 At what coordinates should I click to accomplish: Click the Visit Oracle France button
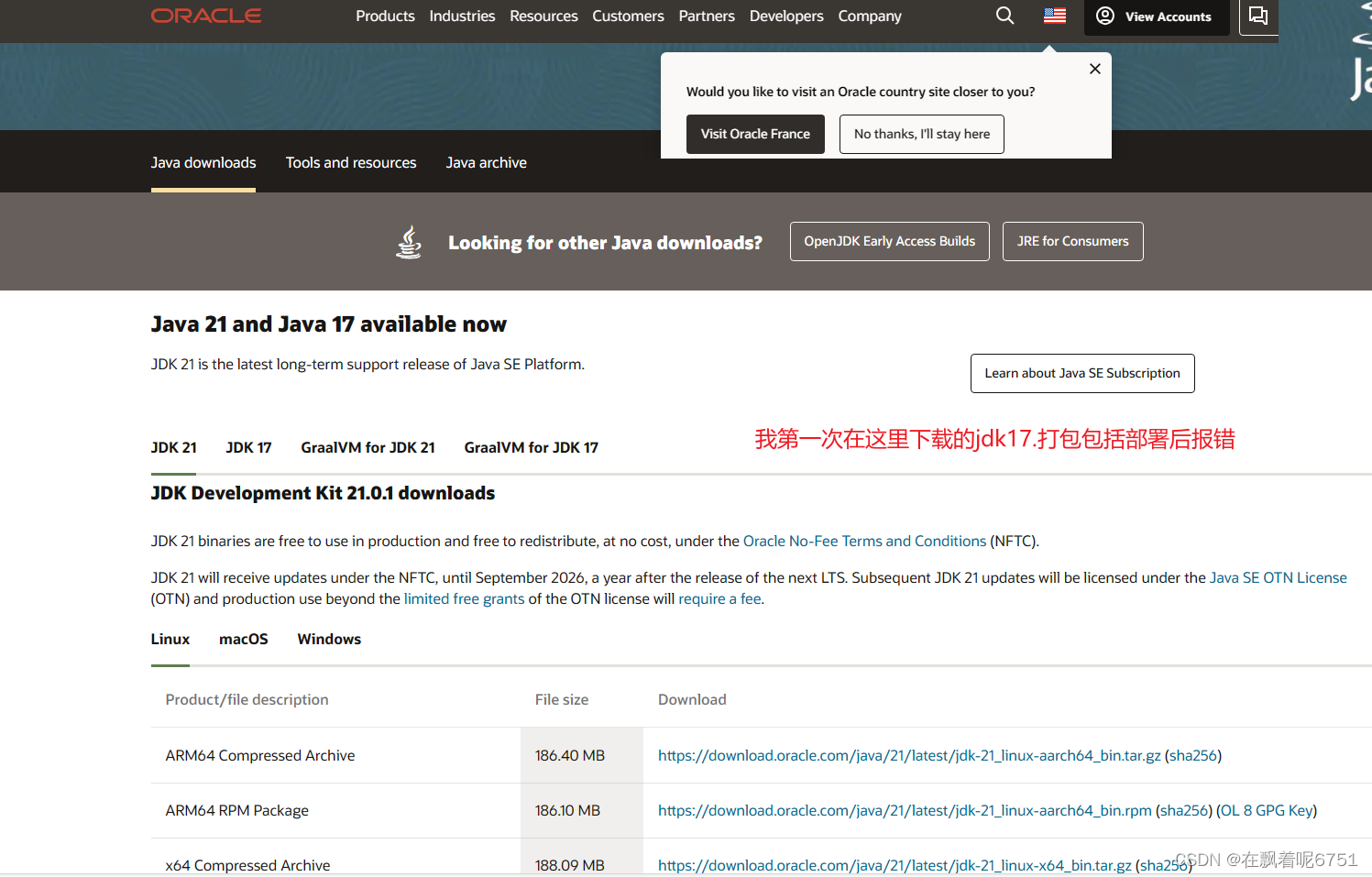tap(755, 134)
